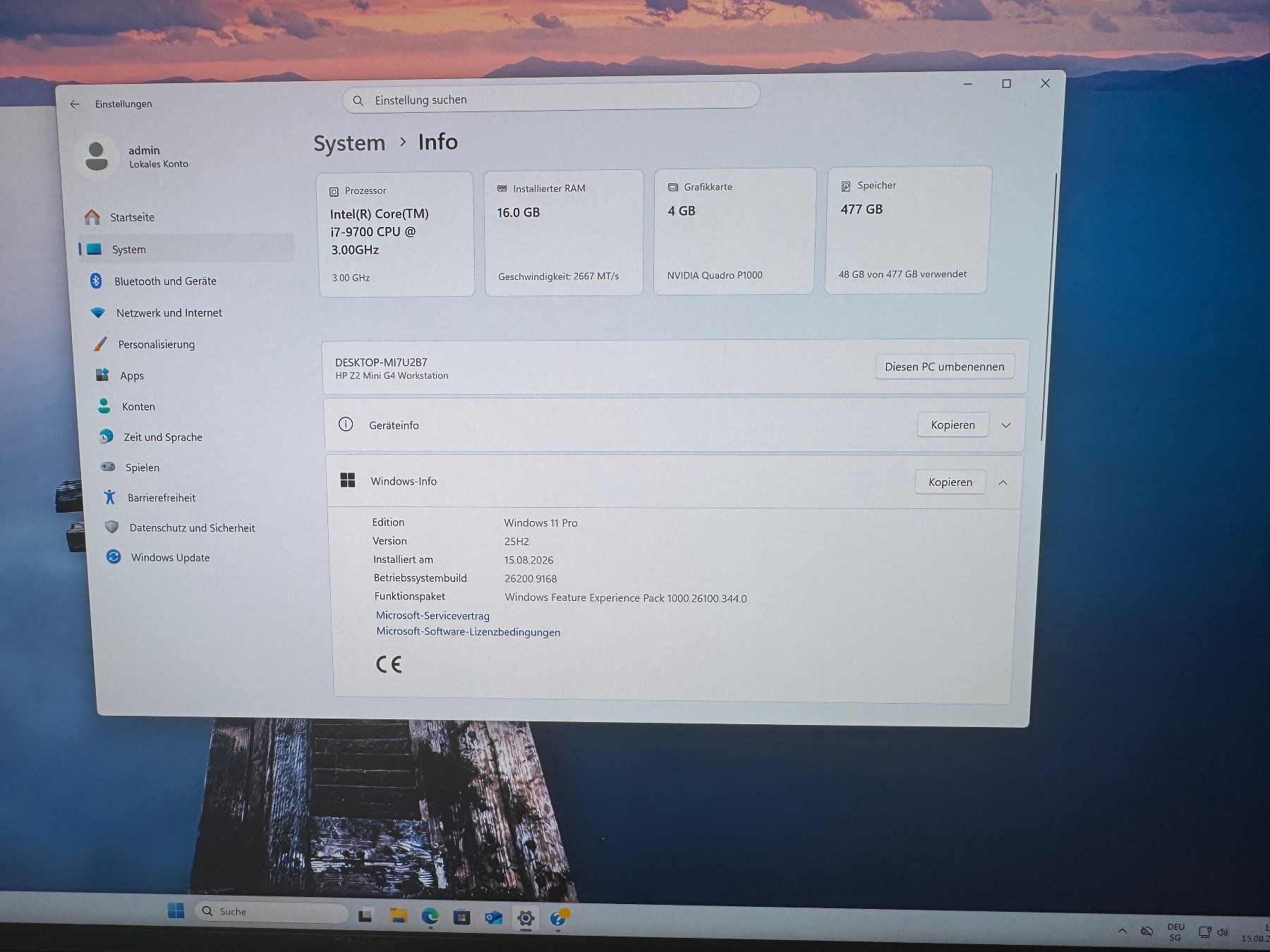Click System in the breadcrumb
Image resolution: width=1270 pixels, height=952 pixels.
(349, 143)
